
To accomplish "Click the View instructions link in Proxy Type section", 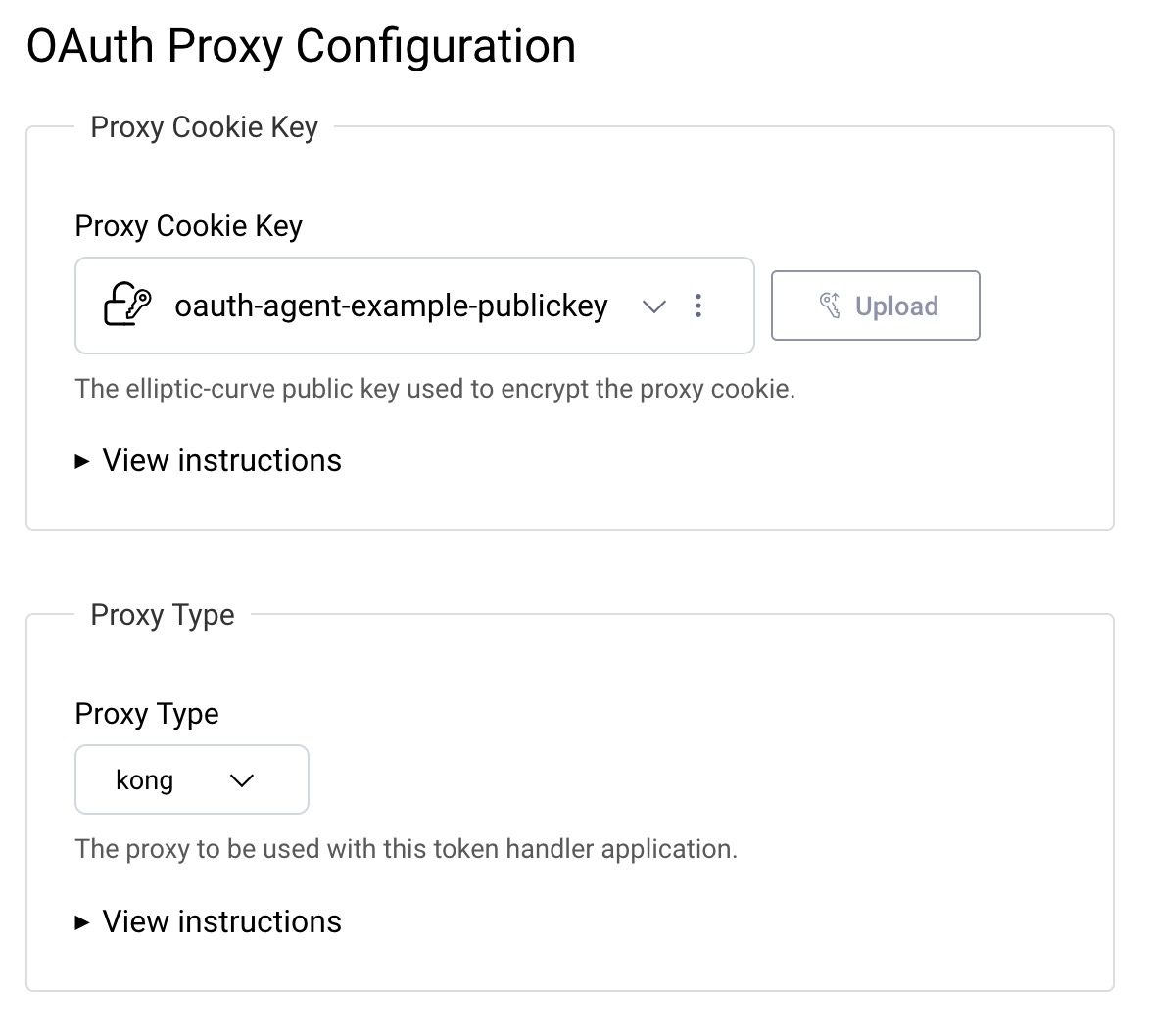I will coord(220,921).
